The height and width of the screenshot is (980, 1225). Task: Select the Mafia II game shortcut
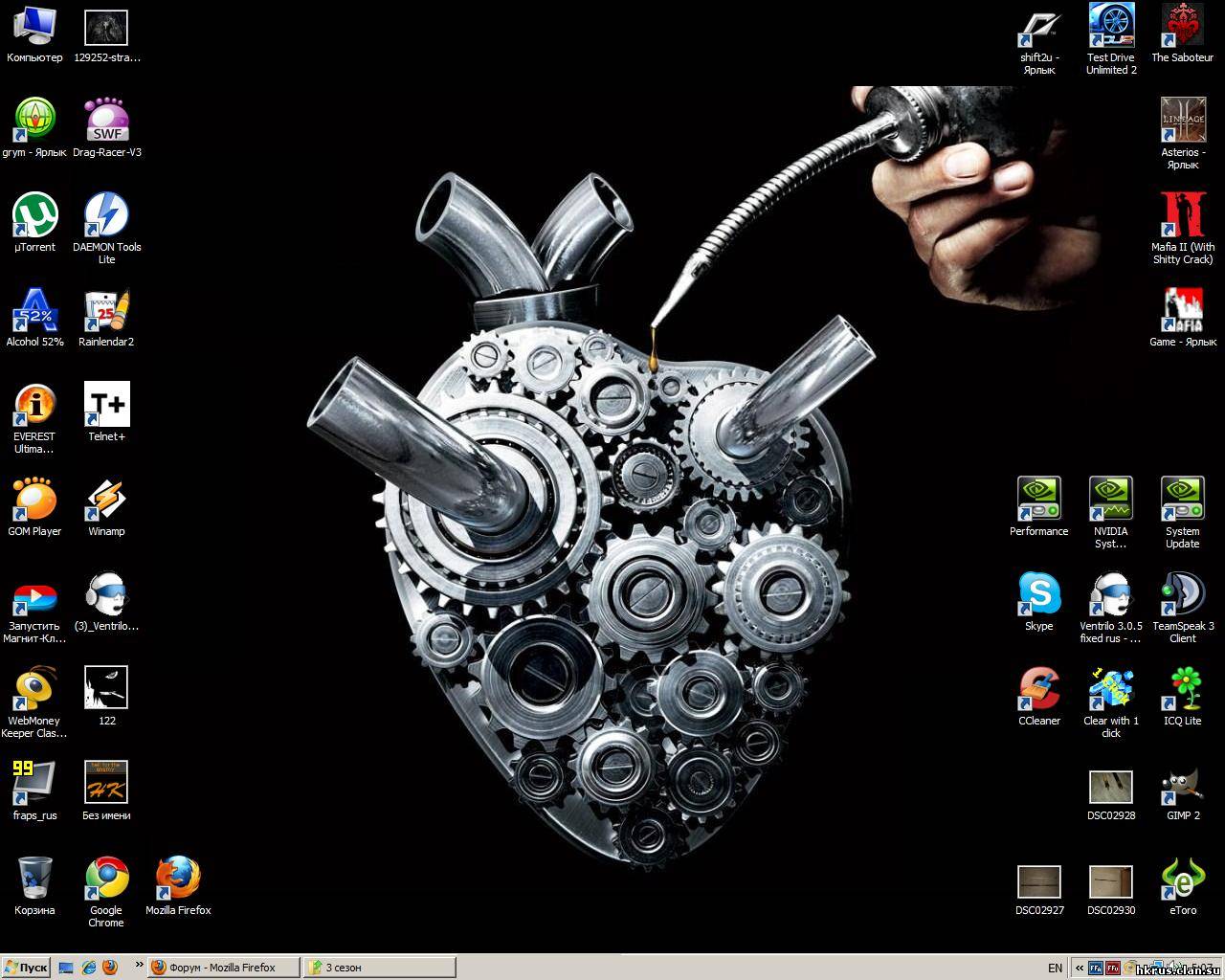tap(1182, 216)
